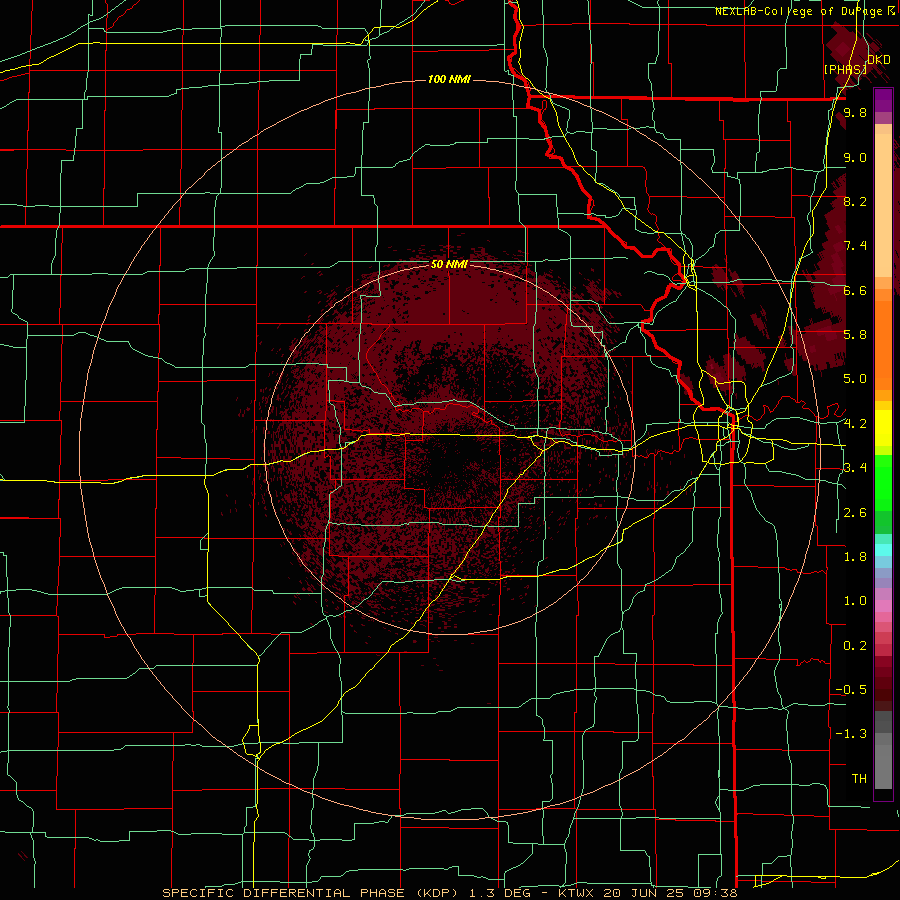Click the 9.0 value on the color scale
This screenshot has width=900, height=900.
(855, 157)
